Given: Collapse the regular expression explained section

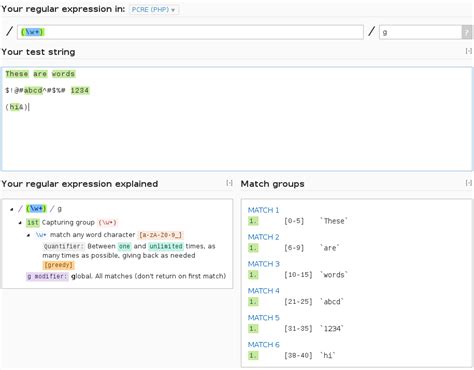Looking at the screenshot, I should click(229, 183).
